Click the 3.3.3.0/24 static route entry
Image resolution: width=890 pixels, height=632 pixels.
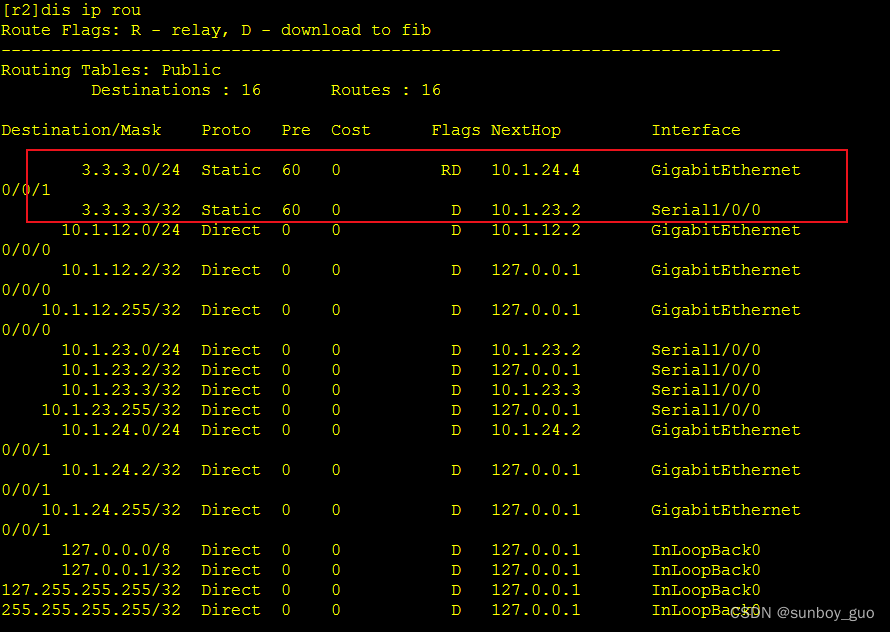tap(130, 170)
